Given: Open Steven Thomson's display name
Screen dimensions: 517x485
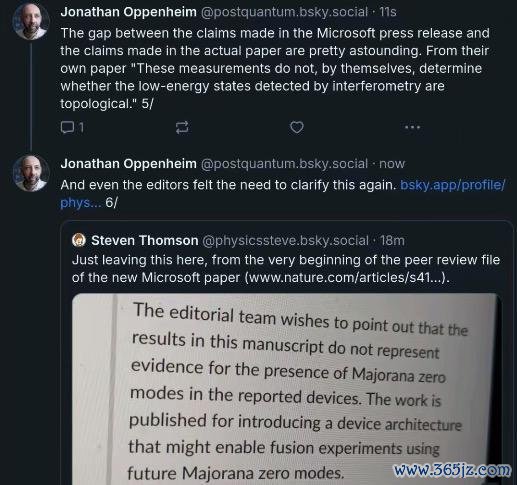Looking at the screenshot, I should tap(145, 240).
